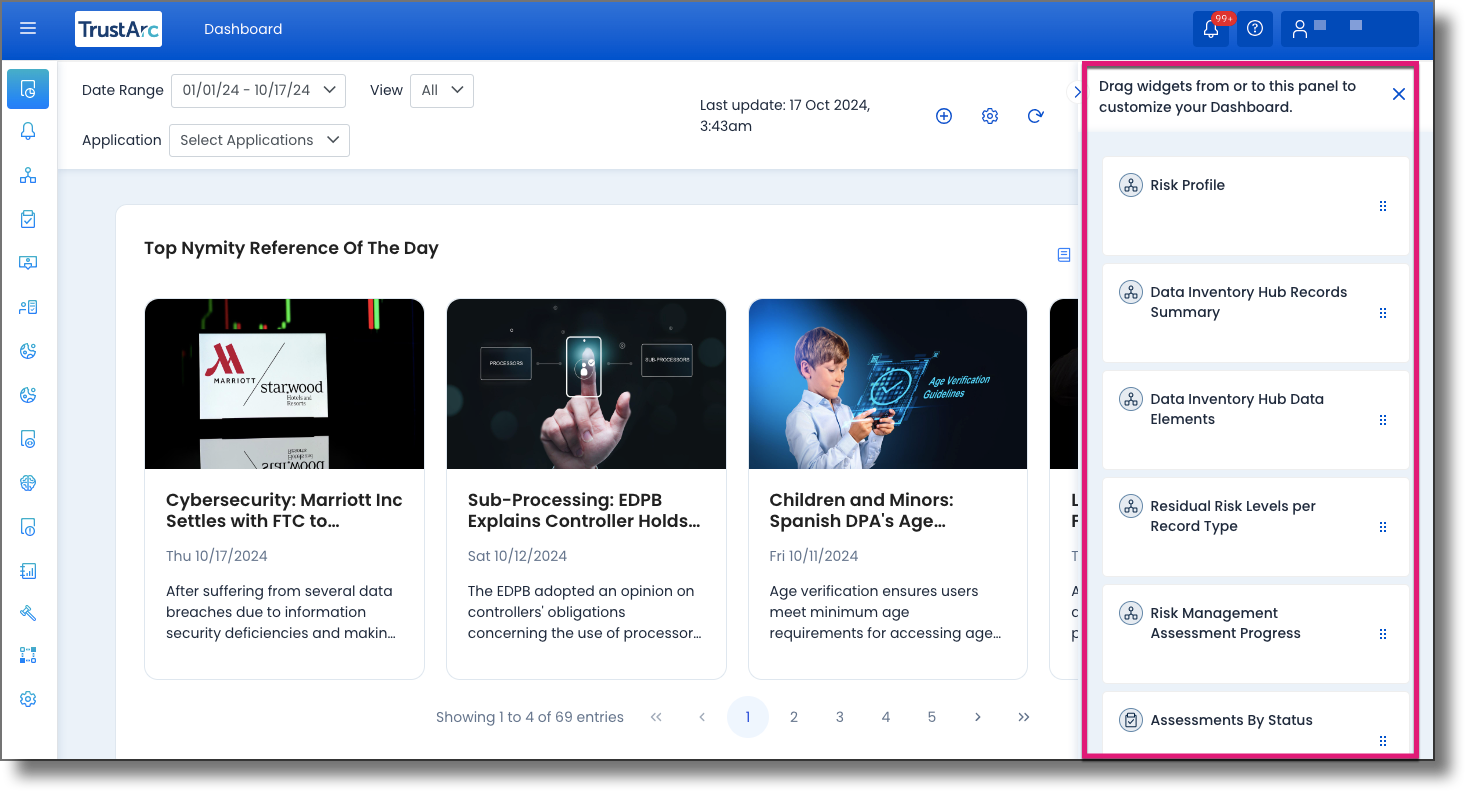Viewport: 1466px width, 792px height.
Task: Open Cybersecurity: Marriott Inc Settles article title
Action: point(284,510)
